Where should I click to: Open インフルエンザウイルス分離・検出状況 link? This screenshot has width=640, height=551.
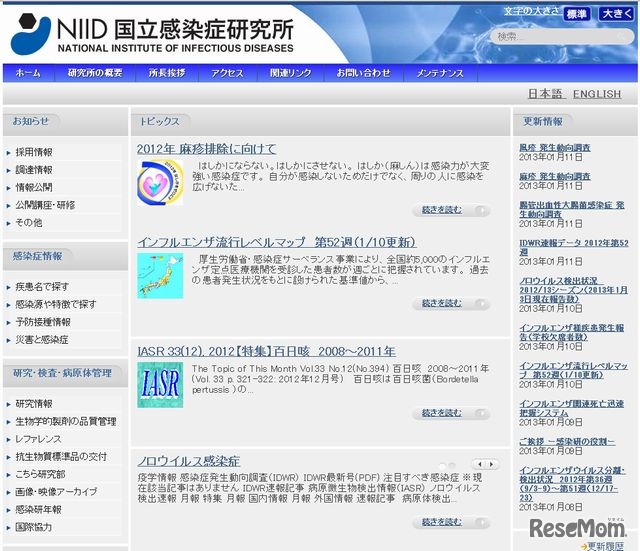click(x=572, y=484)
